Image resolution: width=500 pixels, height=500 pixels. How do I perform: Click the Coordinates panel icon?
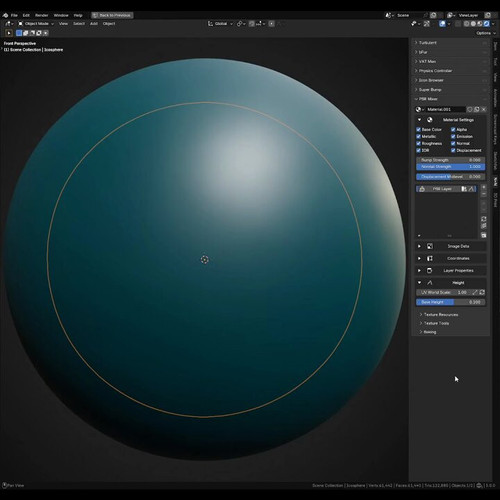(430, 258)
